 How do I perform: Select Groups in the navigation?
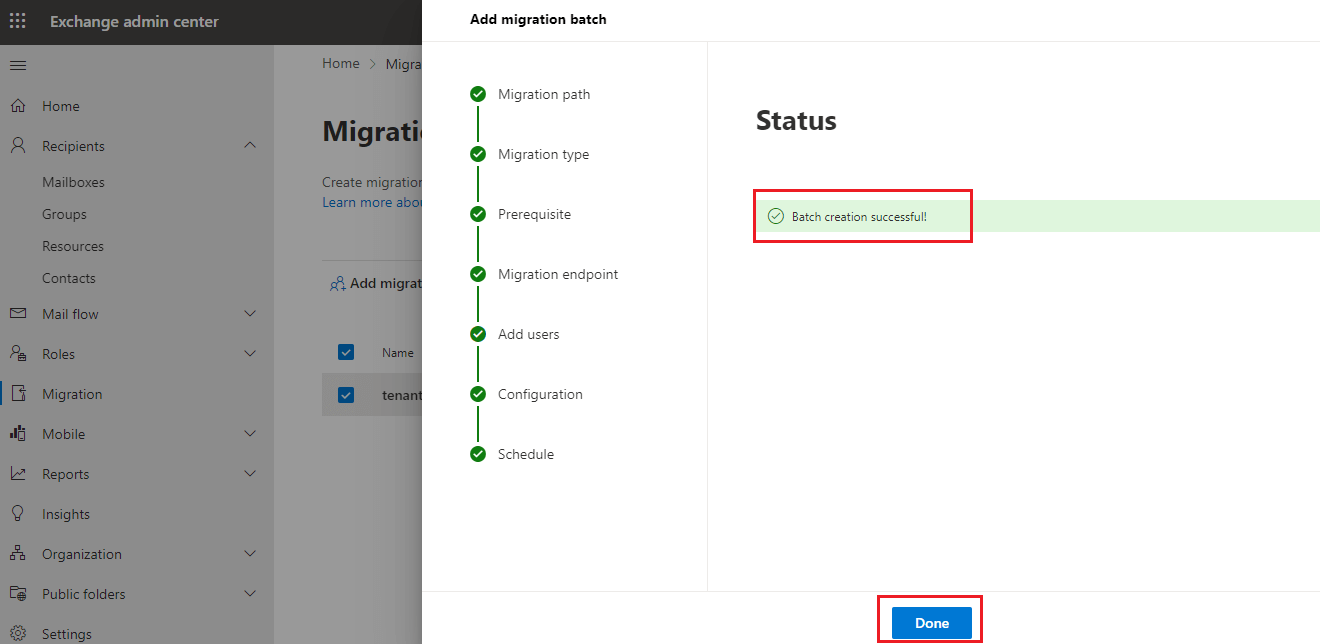[x=64, y=214]
